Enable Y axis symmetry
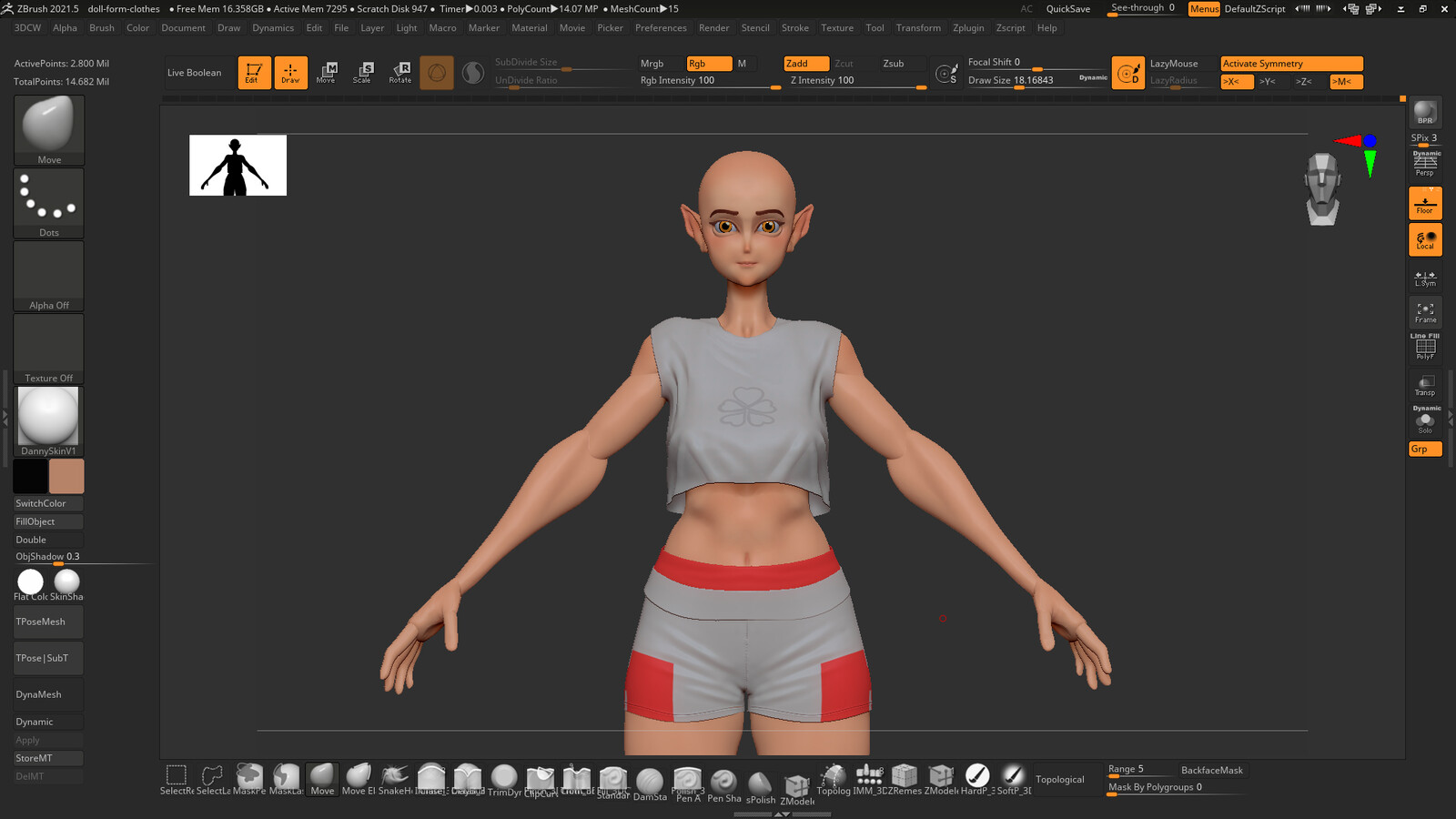Screen dimensions: 1456x819 (x=1273, y=82)
